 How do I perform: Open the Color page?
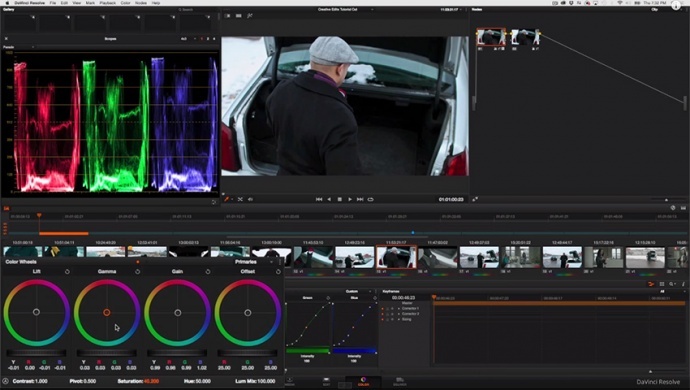[363, 382]
